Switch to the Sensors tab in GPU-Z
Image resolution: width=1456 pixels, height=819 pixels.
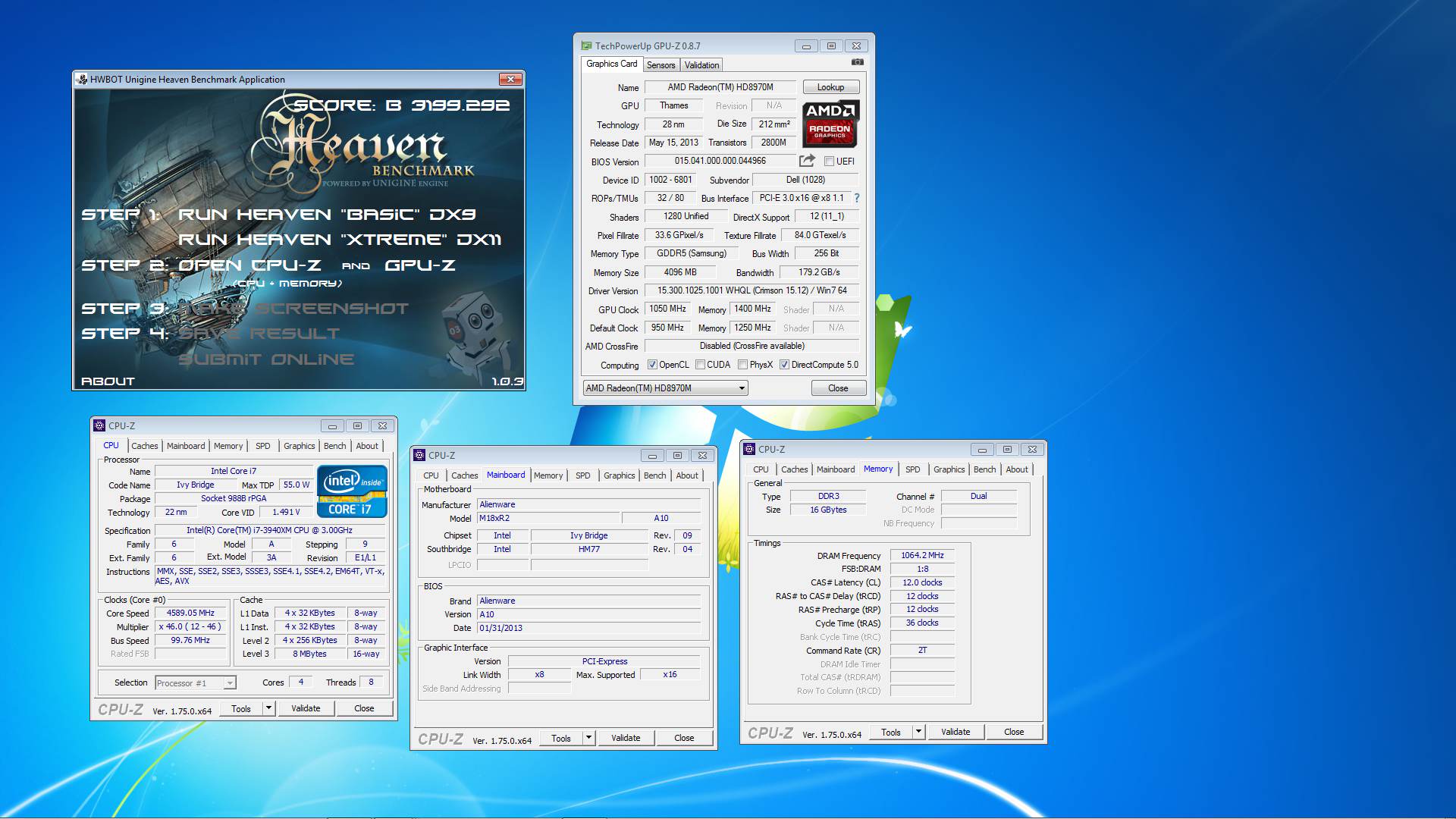pyautogui.click(x=661, y=65)
